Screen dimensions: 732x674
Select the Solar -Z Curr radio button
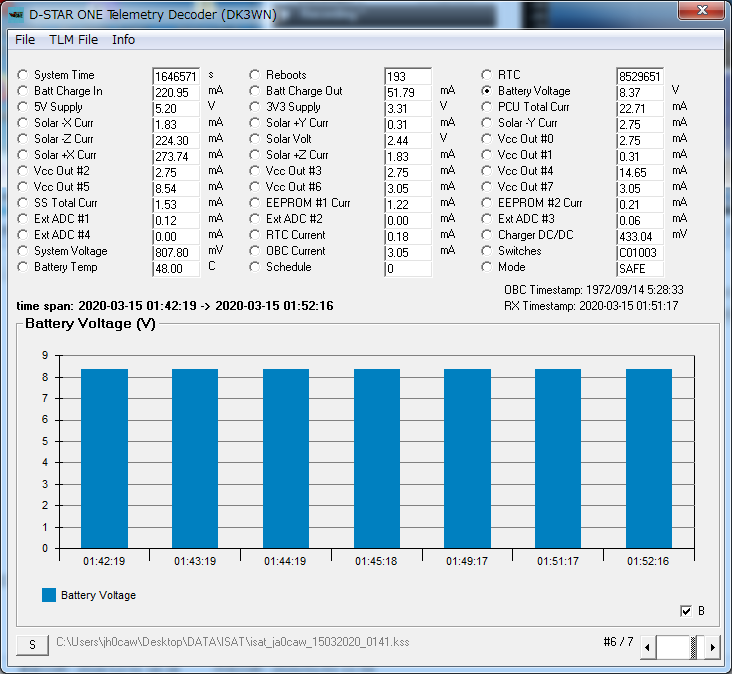22,139
